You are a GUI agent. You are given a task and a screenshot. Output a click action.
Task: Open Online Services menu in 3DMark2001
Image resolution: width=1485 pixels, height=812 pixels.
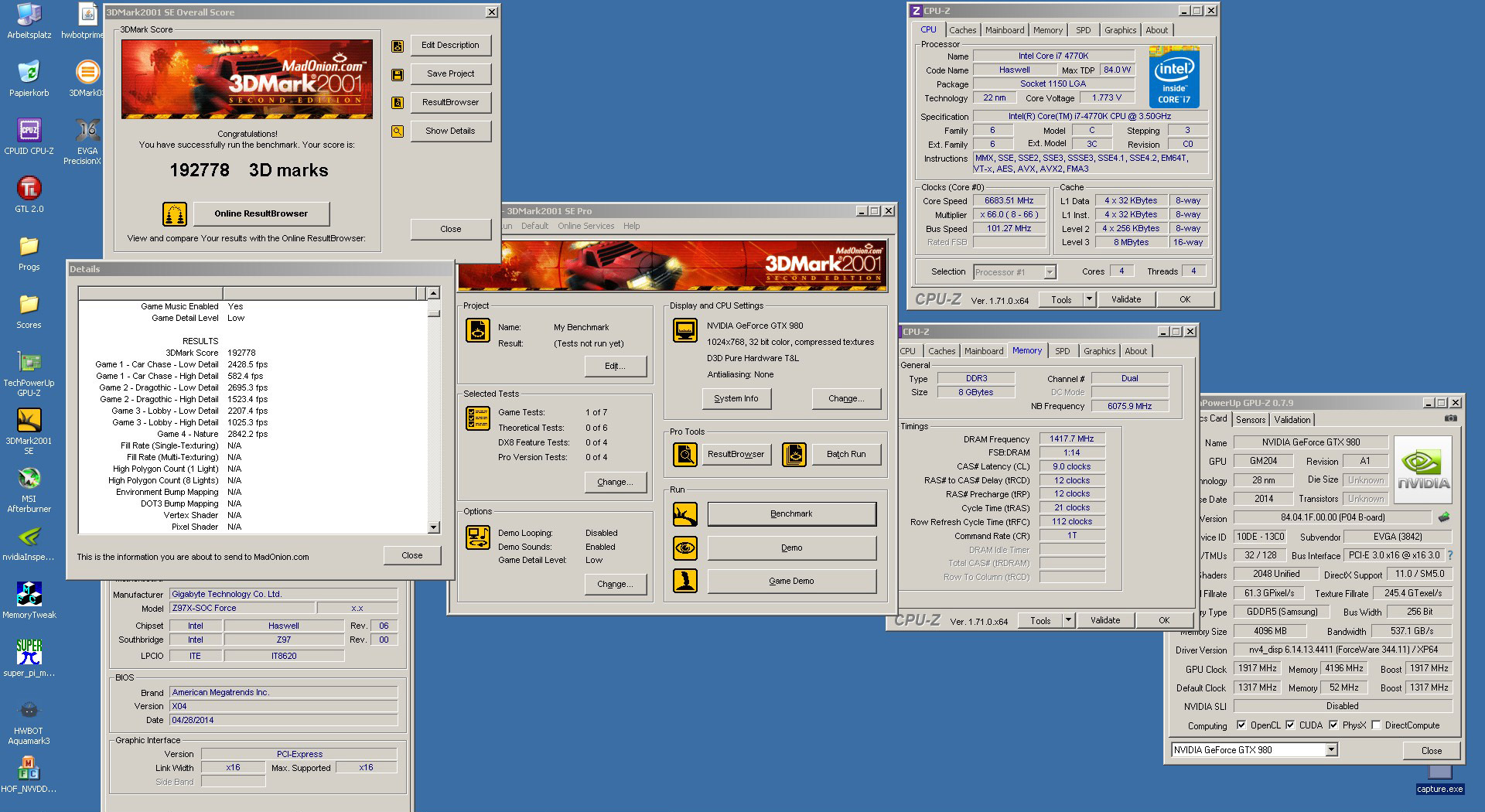point(586,227)
